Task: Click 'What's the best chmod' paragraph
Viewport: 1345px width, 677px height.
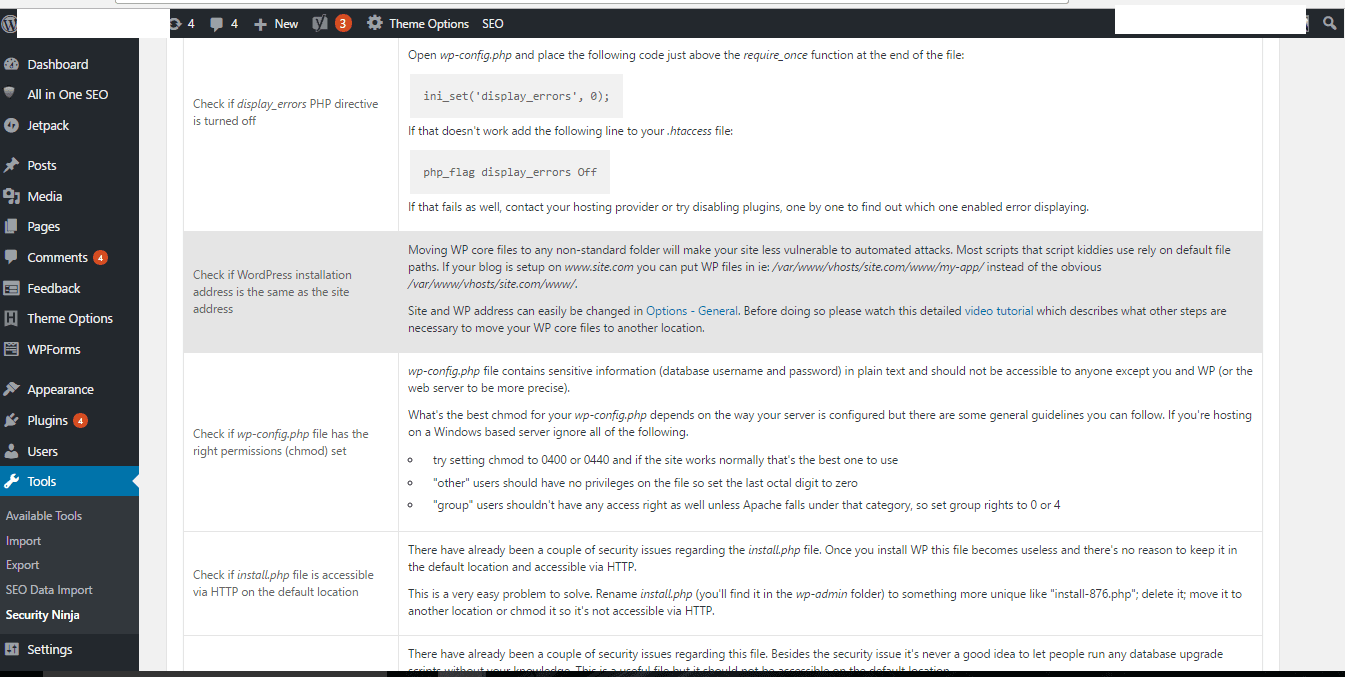Action: coord(829,424)
